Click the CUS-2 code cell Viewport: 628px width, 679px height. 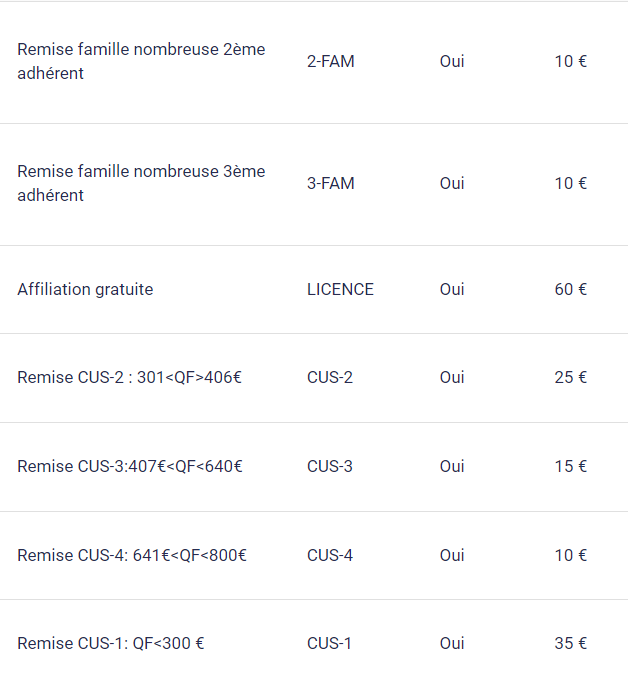330,378
